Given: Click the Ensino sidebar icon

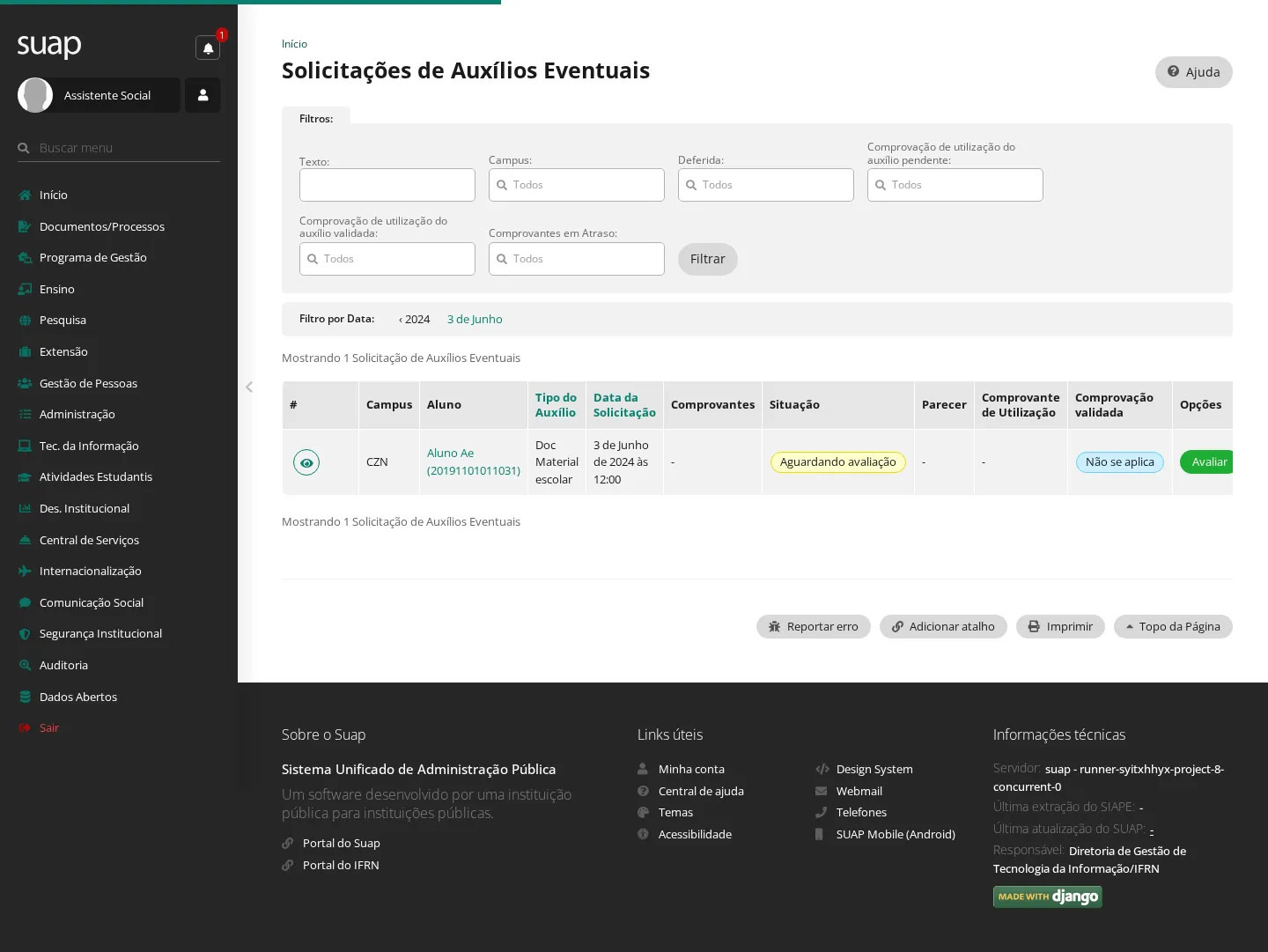Looking at the screenshot, I should 25,289.
